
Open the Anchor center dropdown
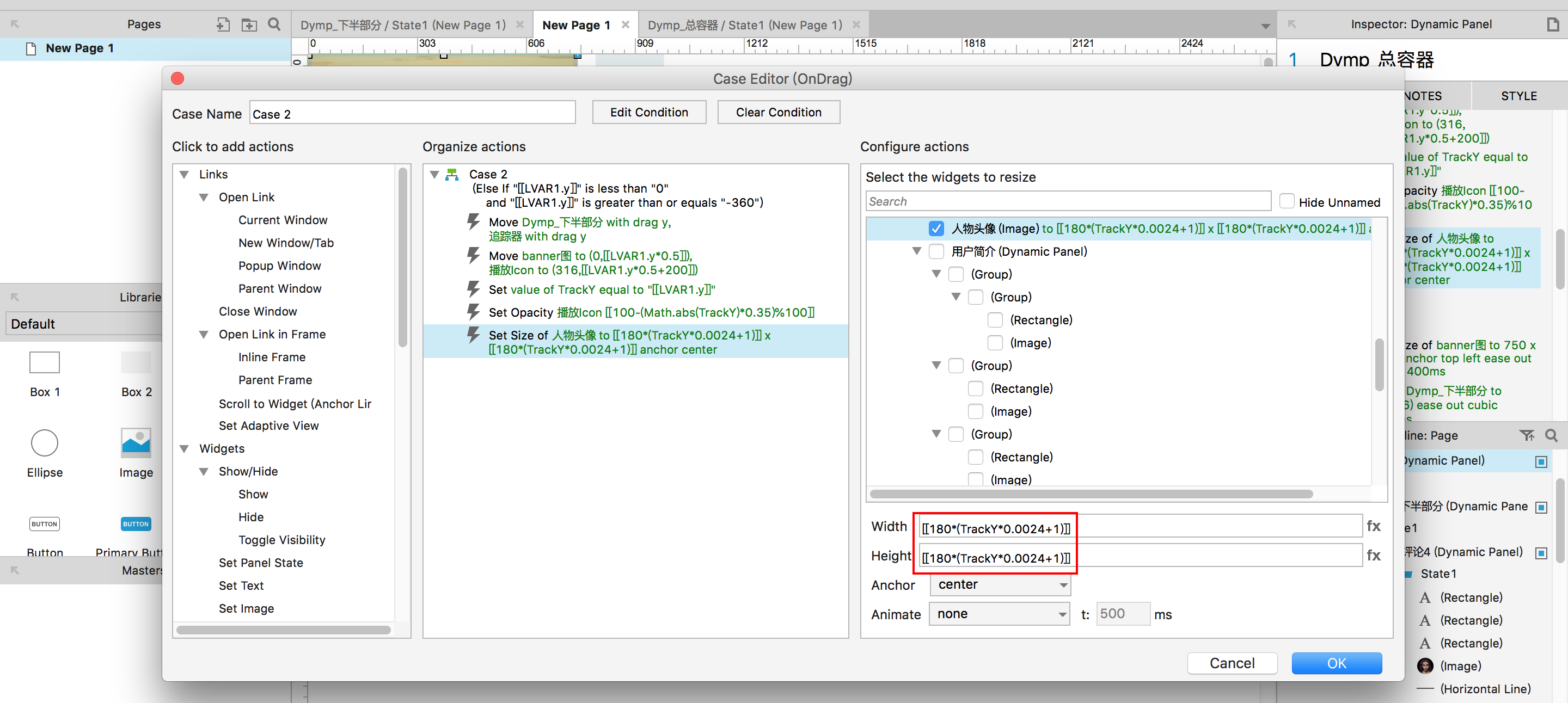[x=1000, y=585]
